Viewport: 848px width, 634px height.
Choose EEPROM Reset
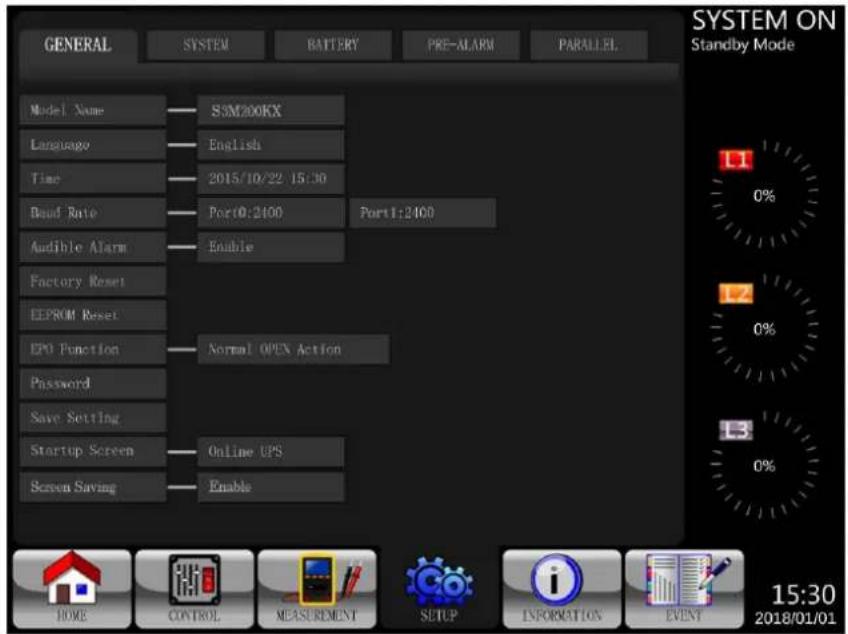pyautogui.click(x=92, y=315)
